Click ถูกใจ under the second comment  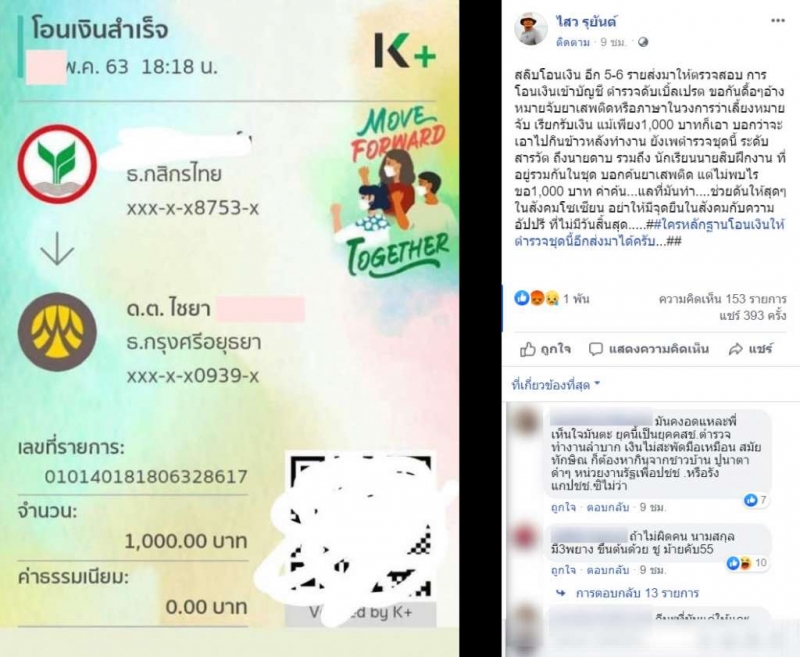point(563,570)
